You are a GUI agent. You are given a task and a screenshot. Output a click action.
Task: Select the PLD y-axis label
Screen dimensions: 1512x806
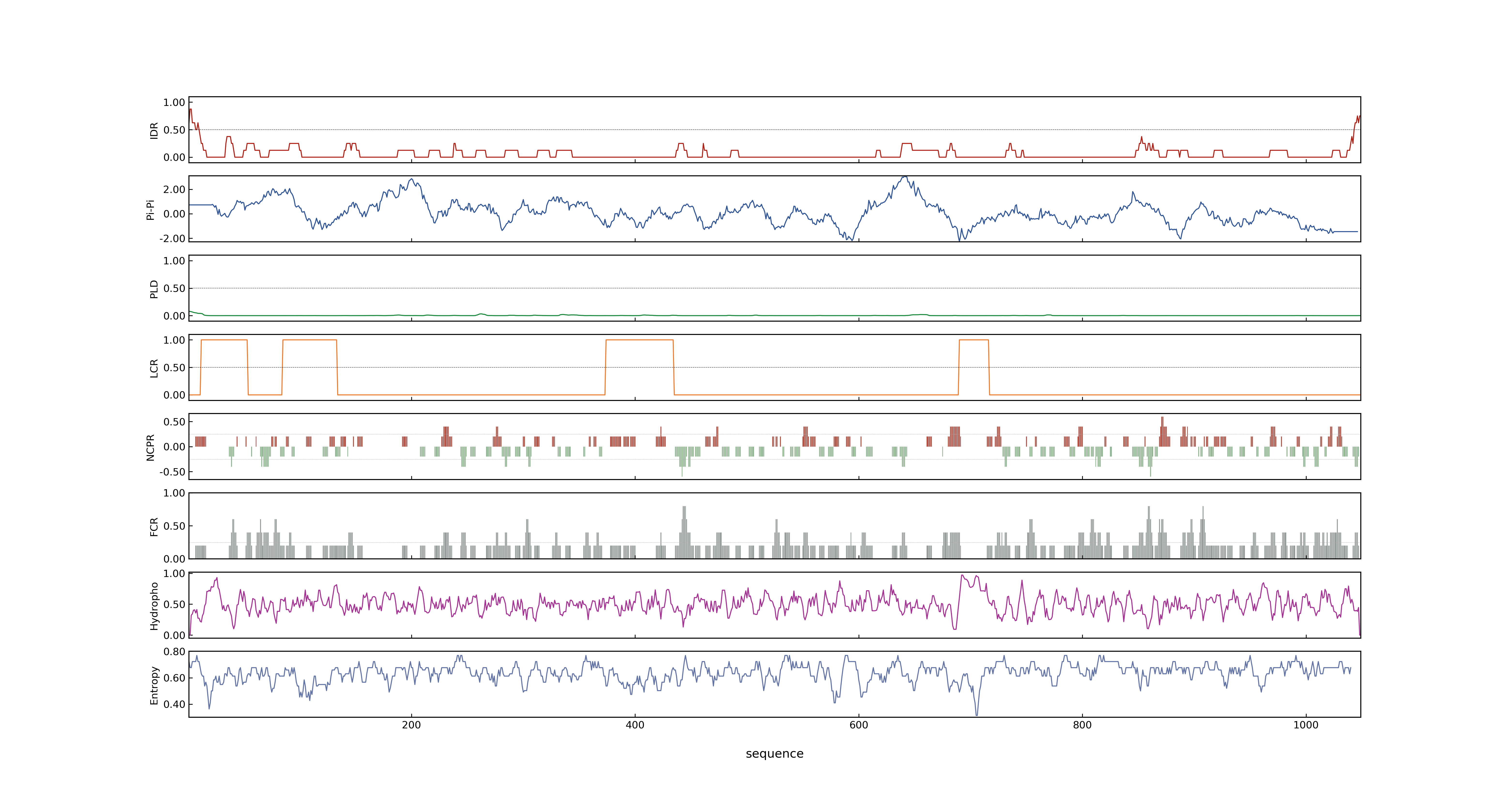[154, 288]
